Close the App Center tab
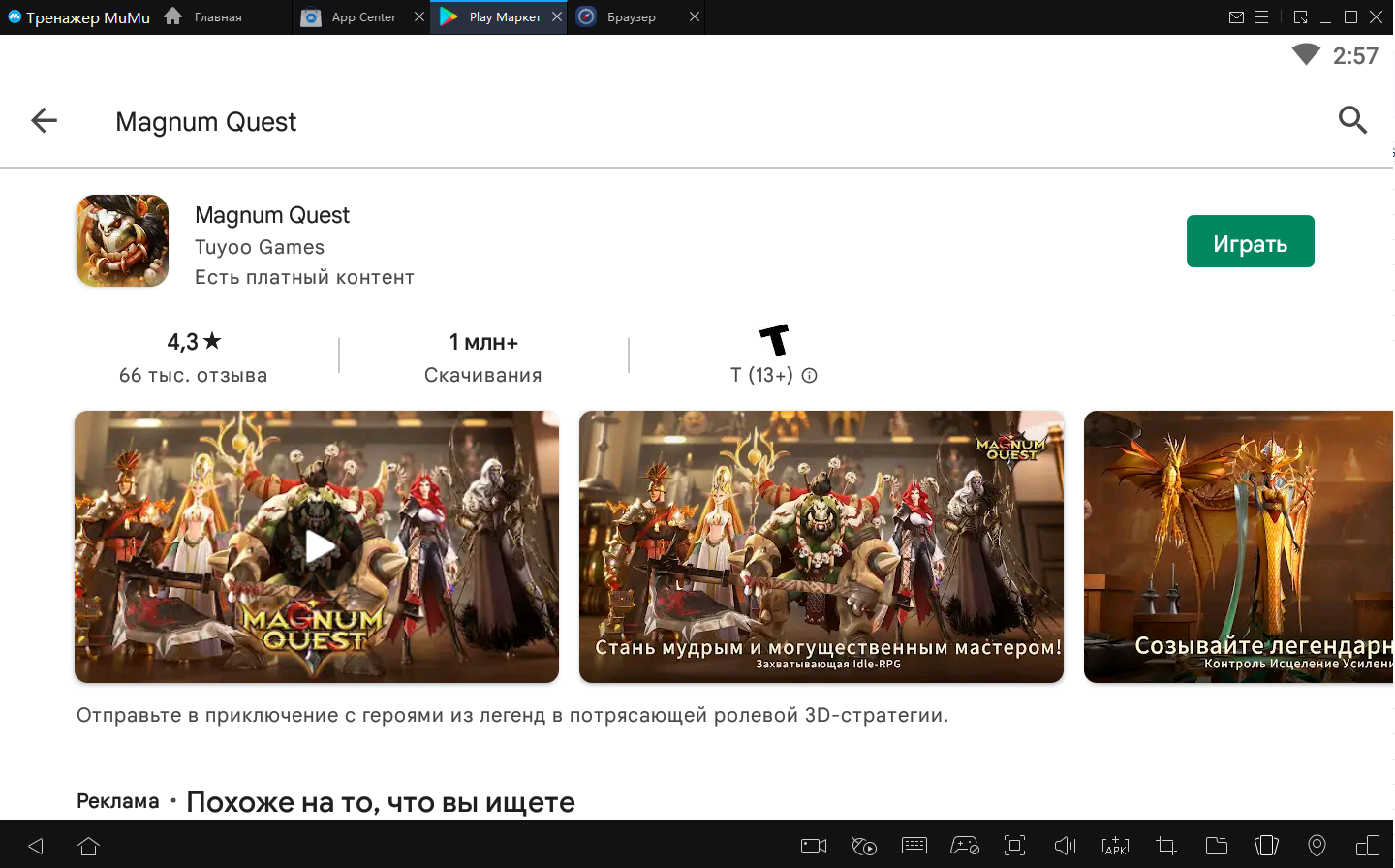The width and height of the screenshot is (1395, 868). [419, 16]
